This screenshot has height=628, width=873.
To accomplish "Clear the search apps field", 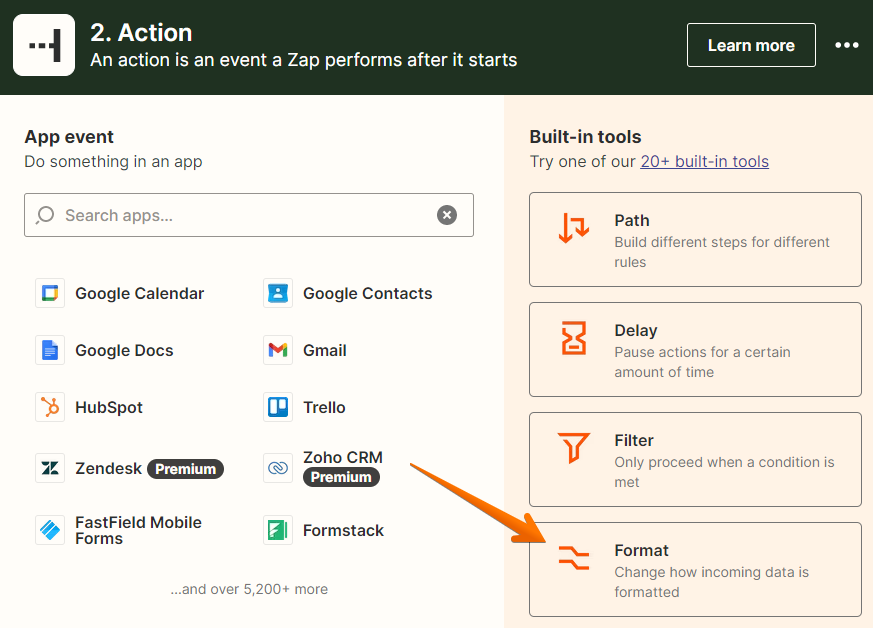I will tap(447, 215).
